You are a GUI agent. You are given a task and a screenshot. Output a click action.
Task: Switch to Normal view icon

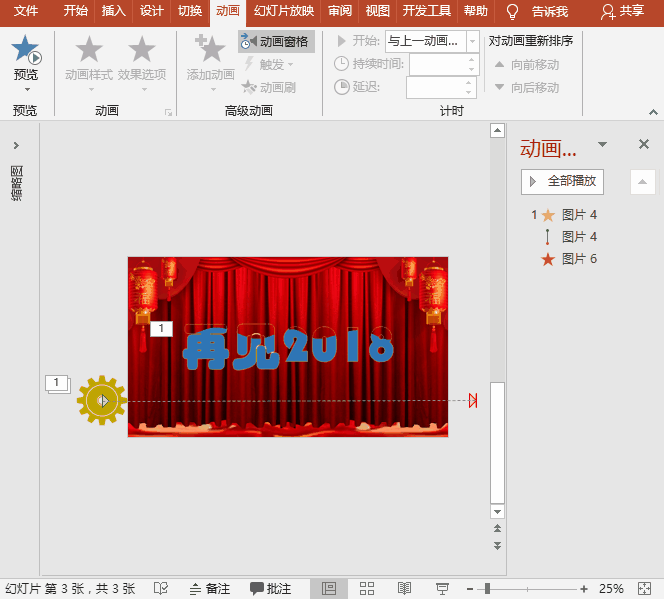(329, 589)
